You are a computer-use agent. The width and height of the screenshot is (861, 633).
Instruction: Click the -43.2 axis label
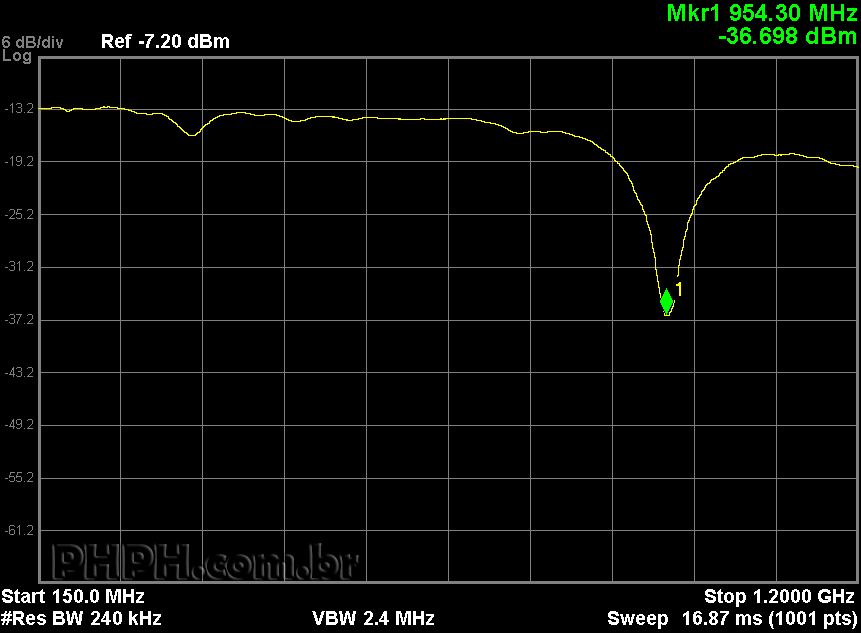click(x=19, y=372)
